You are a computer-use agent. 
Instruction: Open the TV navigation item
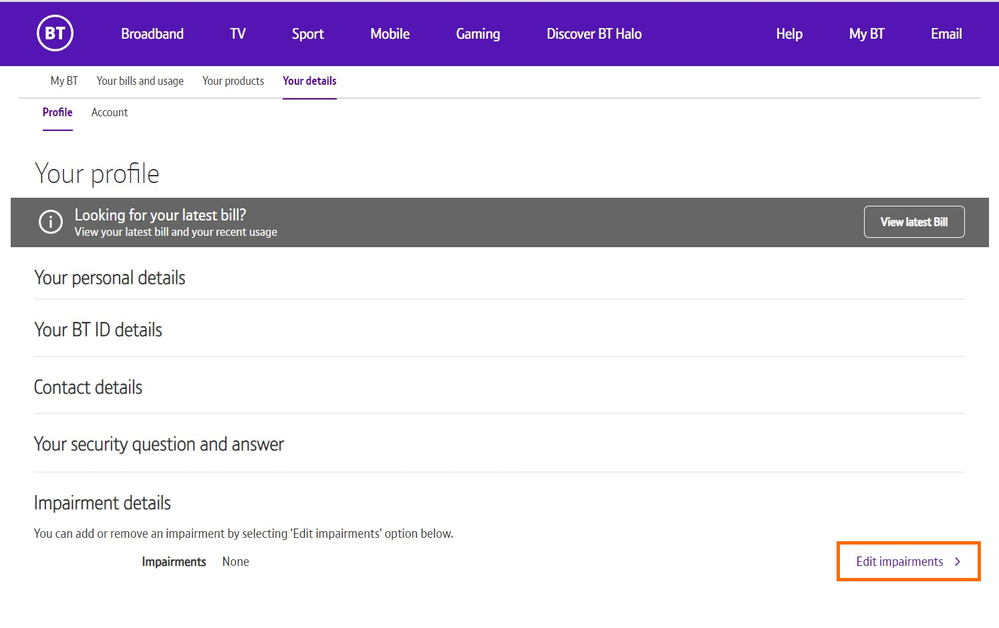pos(238,34)
